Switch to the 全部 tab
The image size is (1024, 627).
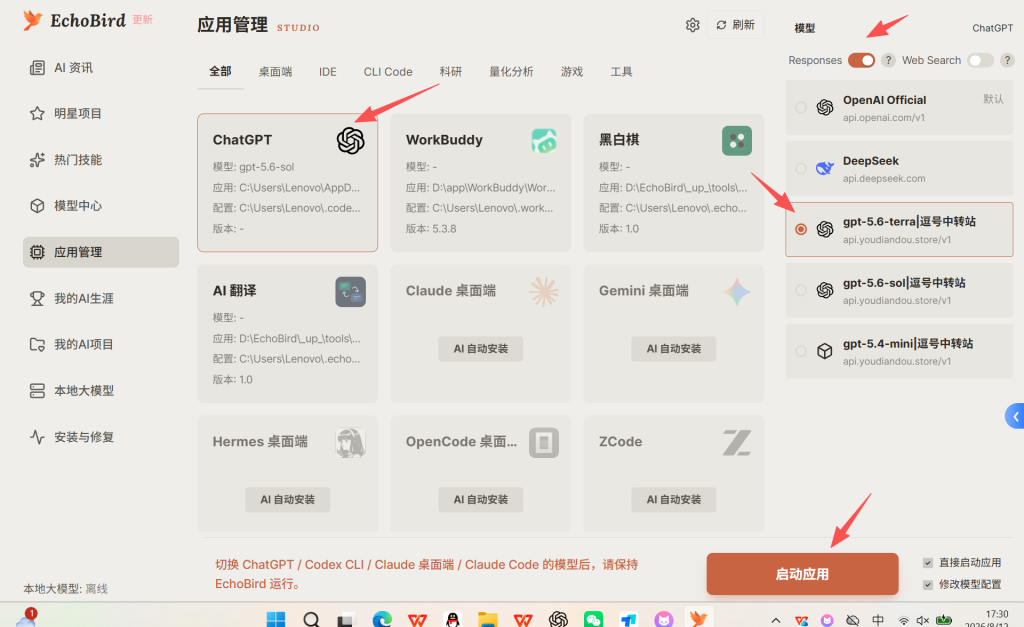220,71
